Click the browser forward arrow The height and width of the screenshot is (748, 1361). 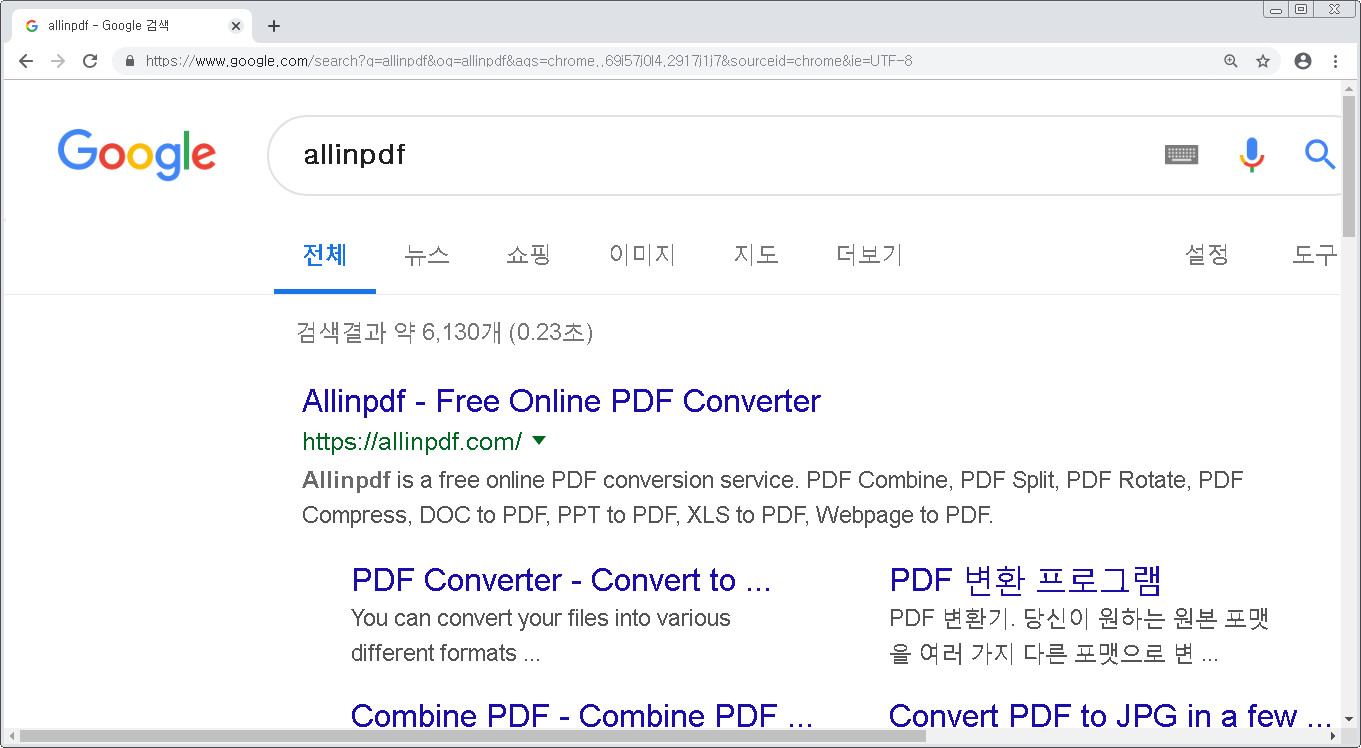(58, 61)
